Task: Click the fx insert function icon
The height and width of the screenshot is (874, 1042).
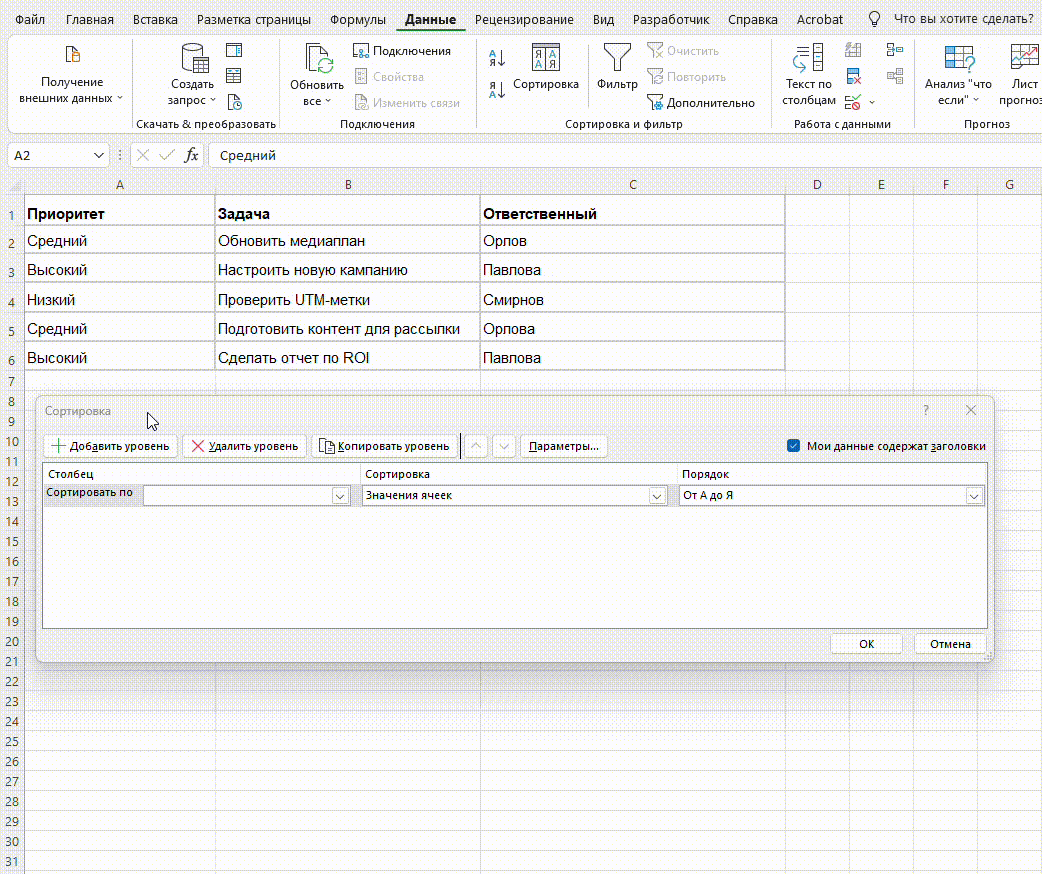Action: coord(192,155)
